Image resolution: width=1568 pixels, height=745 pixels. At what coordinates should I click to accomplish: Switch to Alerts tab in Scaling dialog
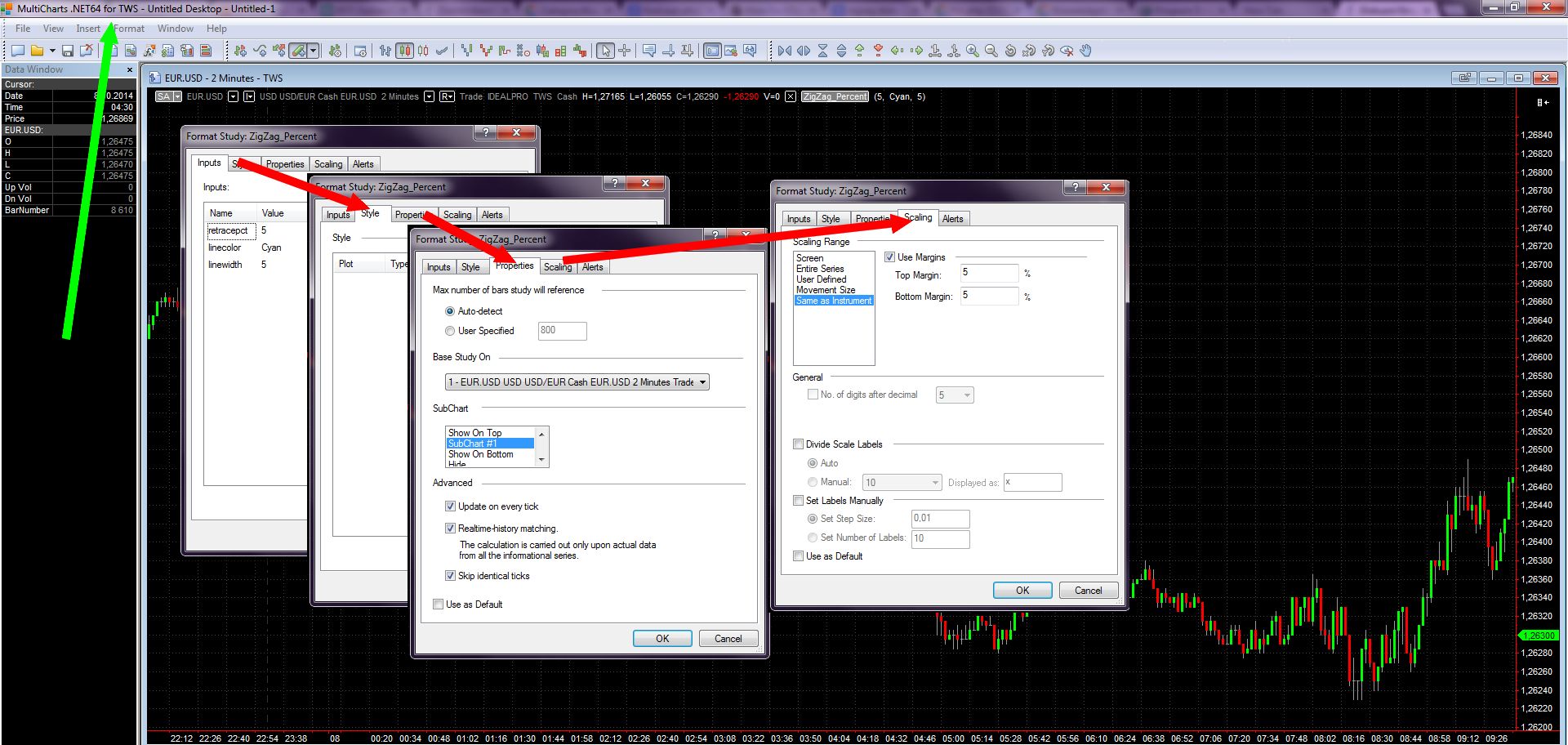pyautogui.click(x=953, y=219)
